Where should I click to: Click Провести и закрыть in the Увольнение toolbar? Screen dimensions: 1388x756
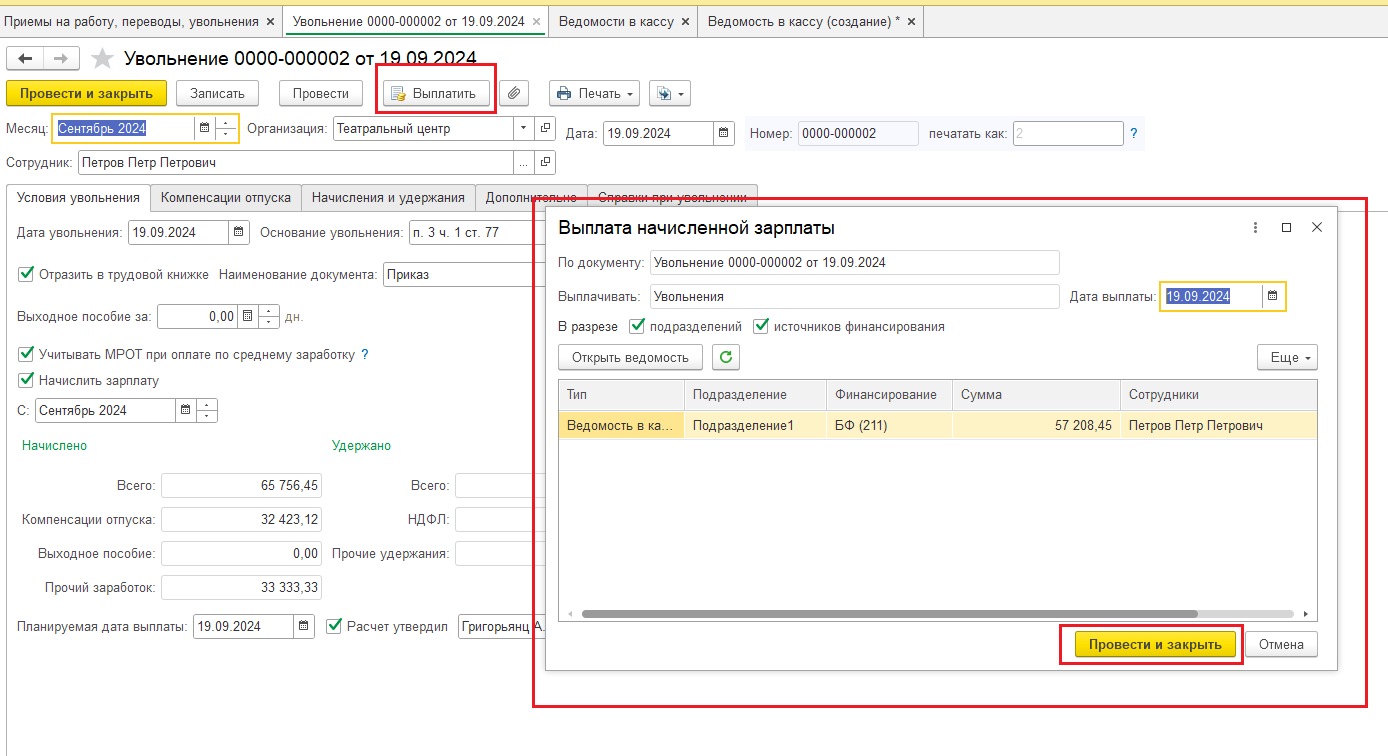(86, 93)
